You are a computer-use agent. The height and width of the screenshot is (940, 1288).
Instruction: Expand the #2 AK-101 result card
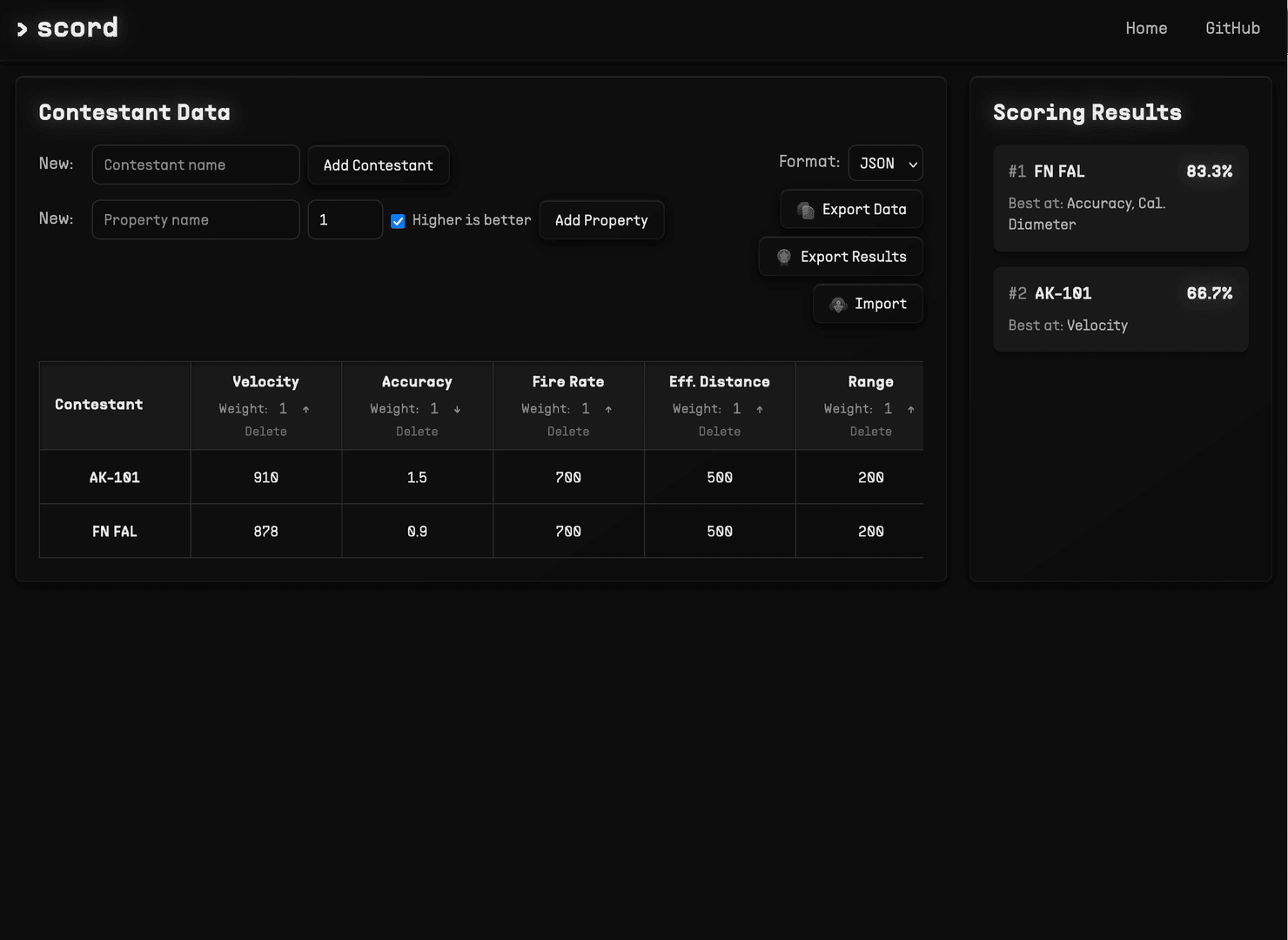point(1120,309)
